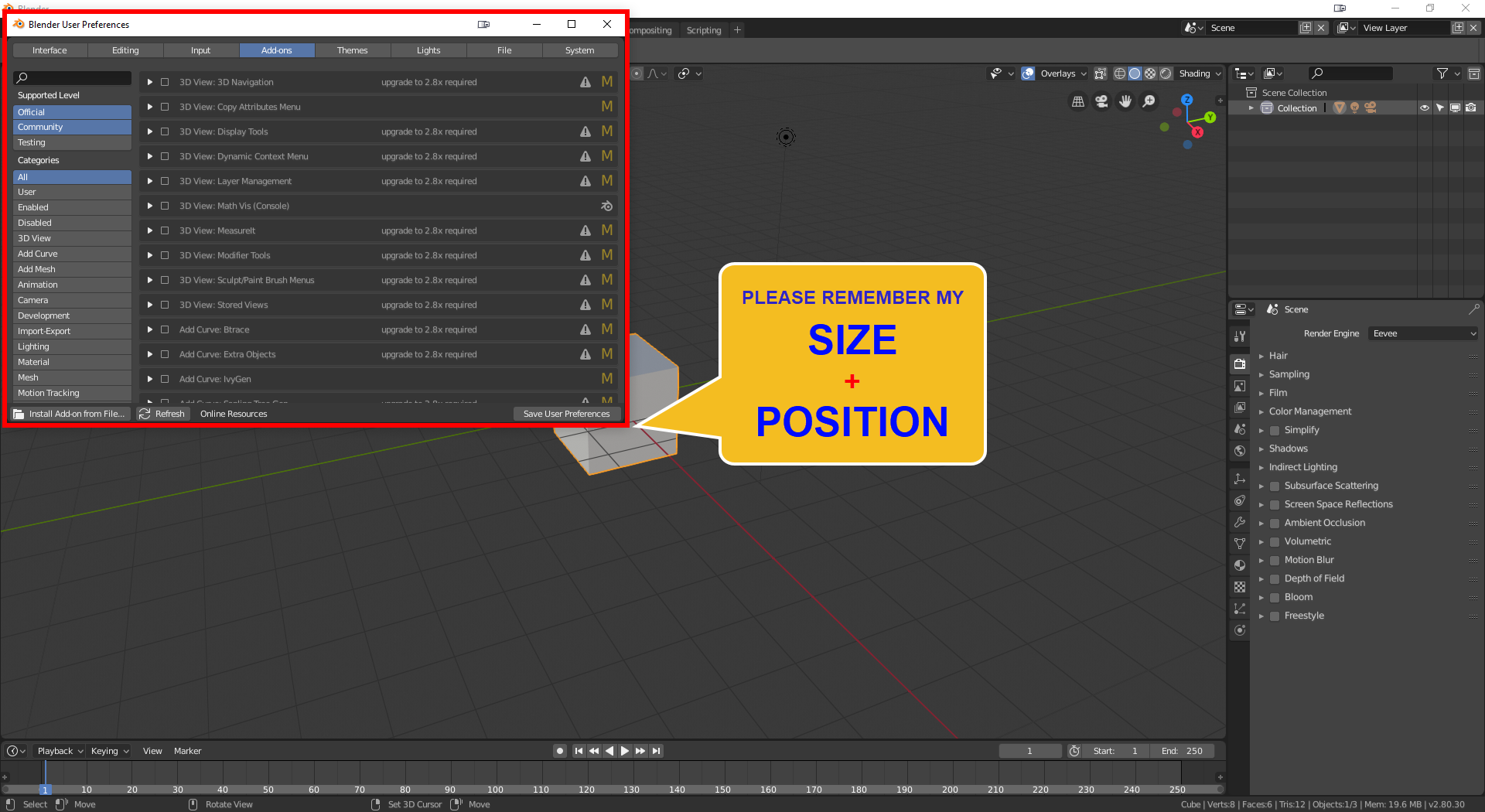Open the Tool settings tab in Properties

[x=1240, y=336]
